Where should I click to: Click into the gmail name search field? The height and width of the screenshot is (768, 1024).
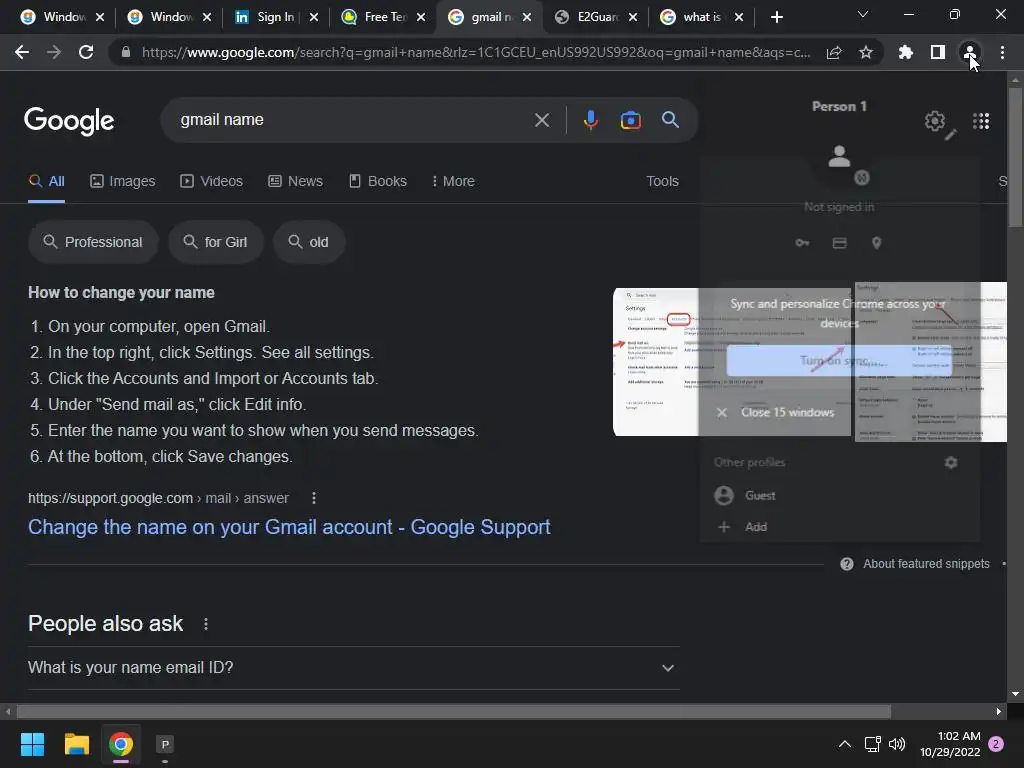tap(353, 120)
